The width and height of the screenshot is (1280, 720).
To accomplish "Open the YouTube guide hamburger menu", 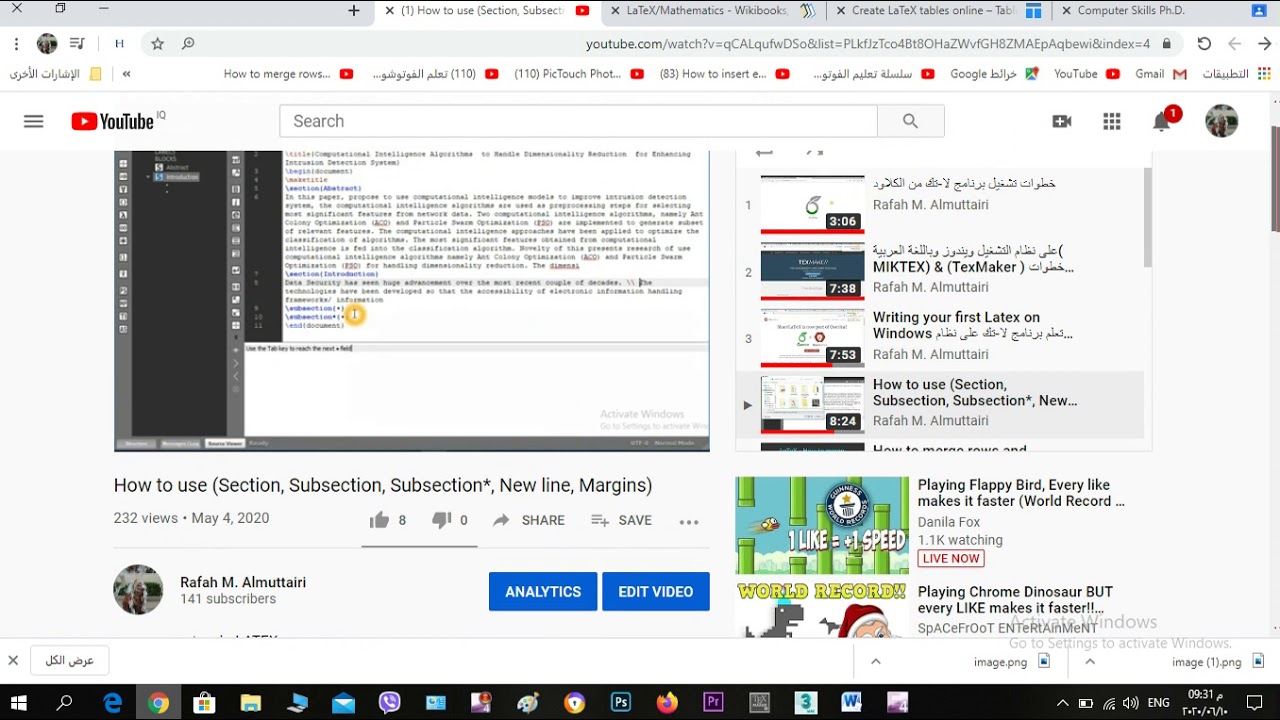I will [x=33, y=121].
